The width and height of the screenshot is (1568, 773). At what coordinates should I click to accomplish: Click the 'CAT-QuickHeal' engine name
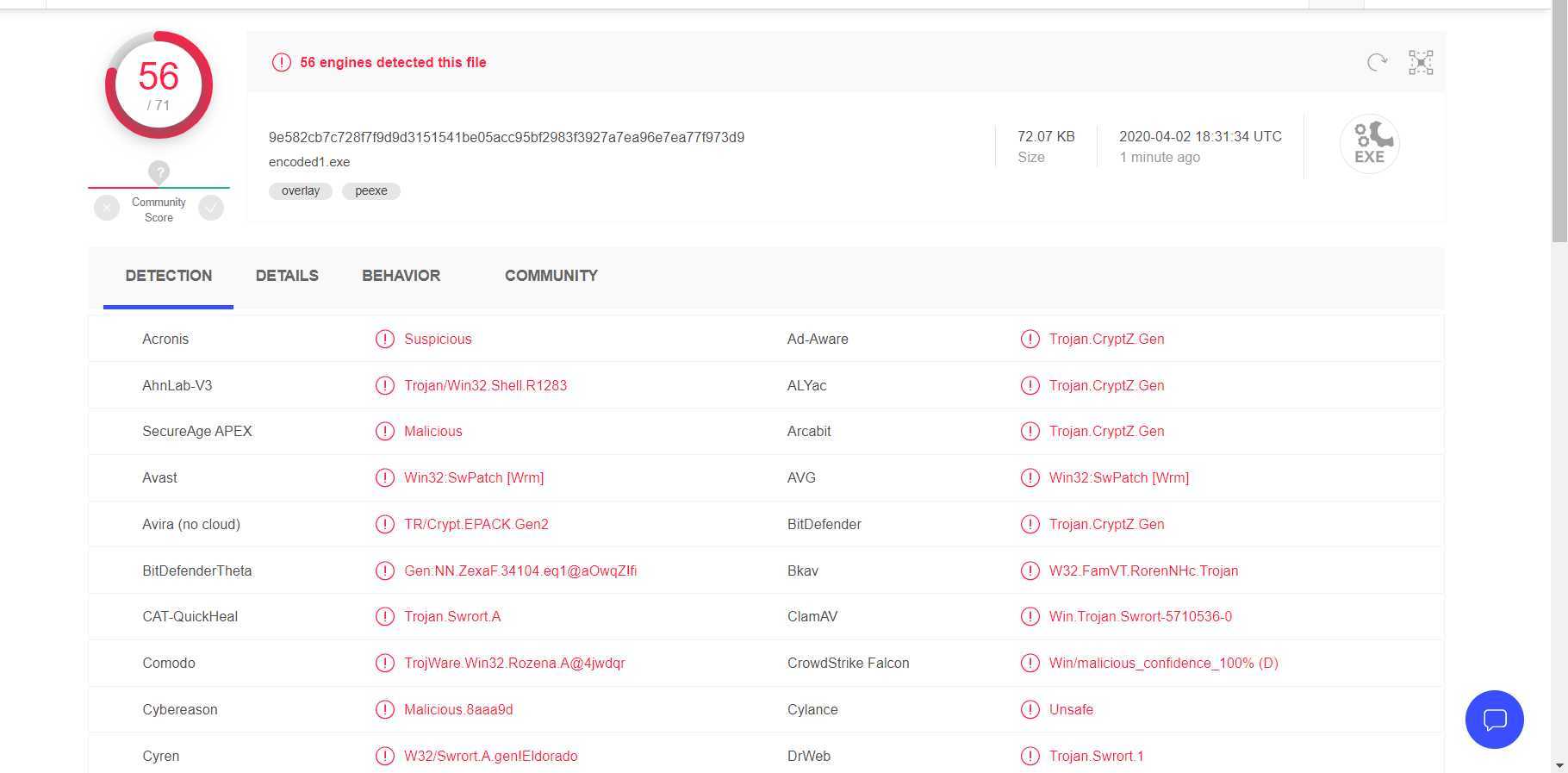pyautogui.click(x=190, y=616)
